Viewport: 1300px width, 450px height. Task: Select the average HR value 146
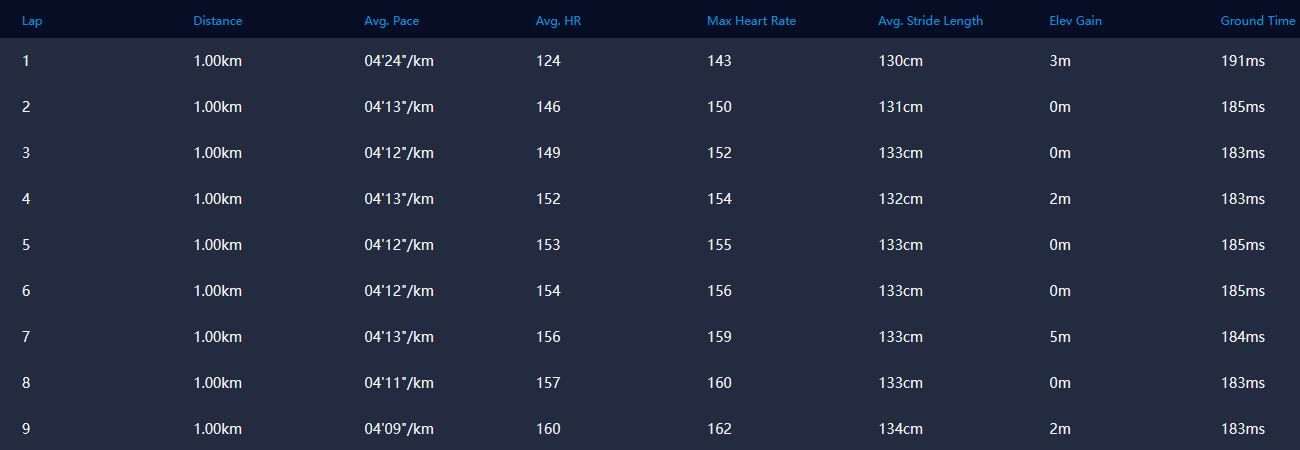(x=548, y=107)
